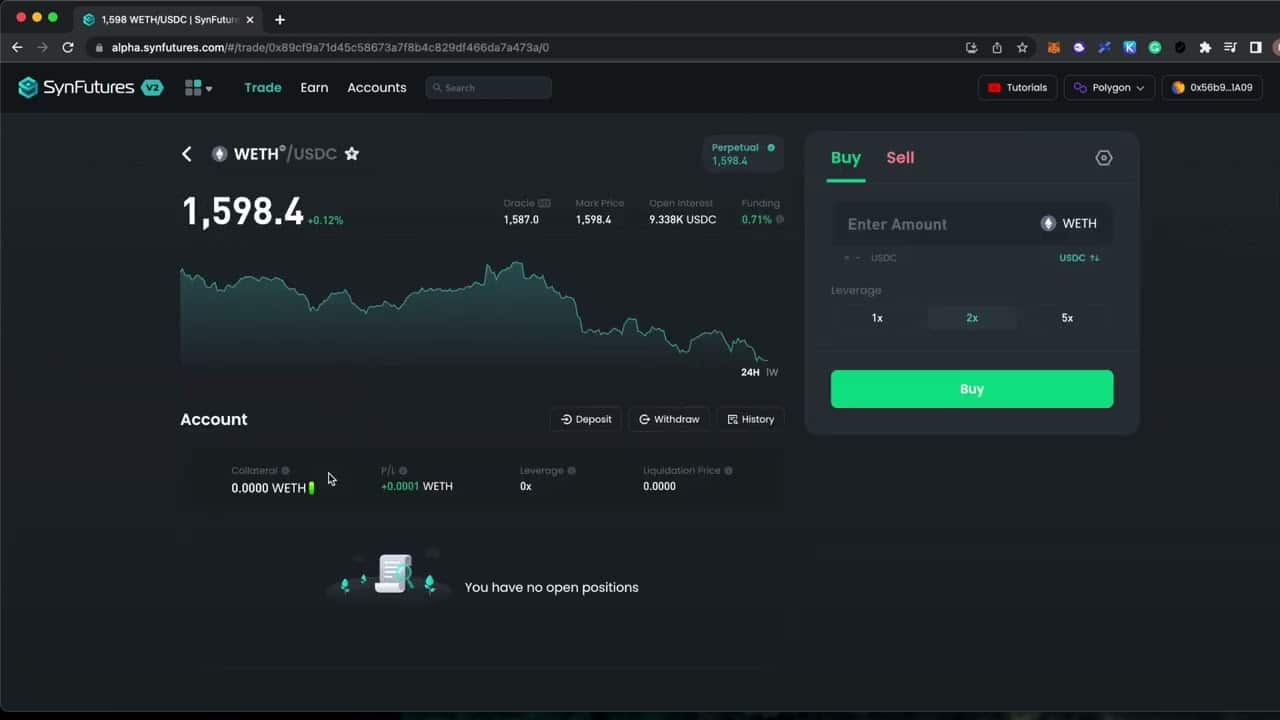The height and width of the screenshot is (720, 1280).
Task: Click the back arrow beside WETH/USDC
Action: [186, 153]
